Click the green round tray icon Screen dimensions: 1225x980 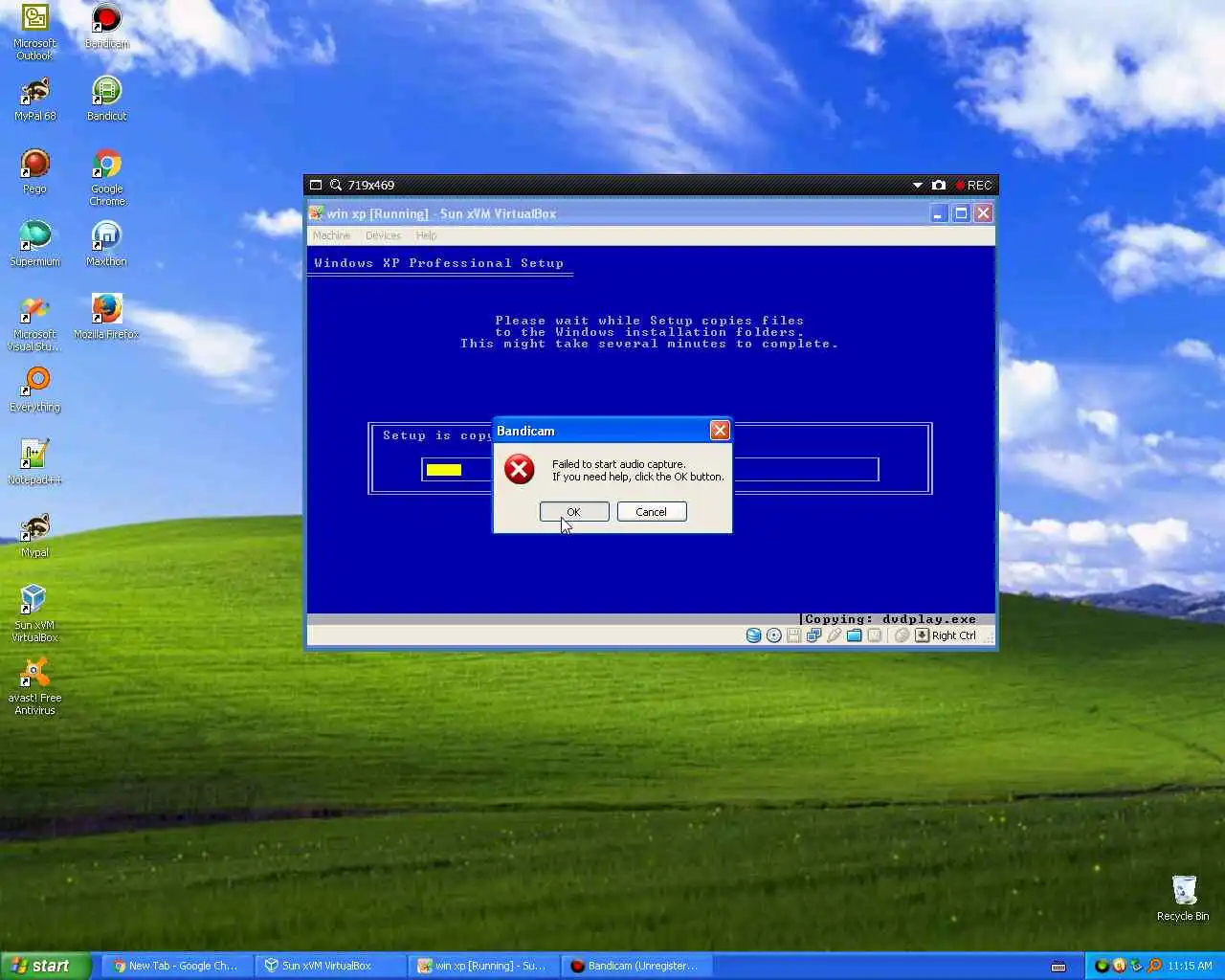1102,966
